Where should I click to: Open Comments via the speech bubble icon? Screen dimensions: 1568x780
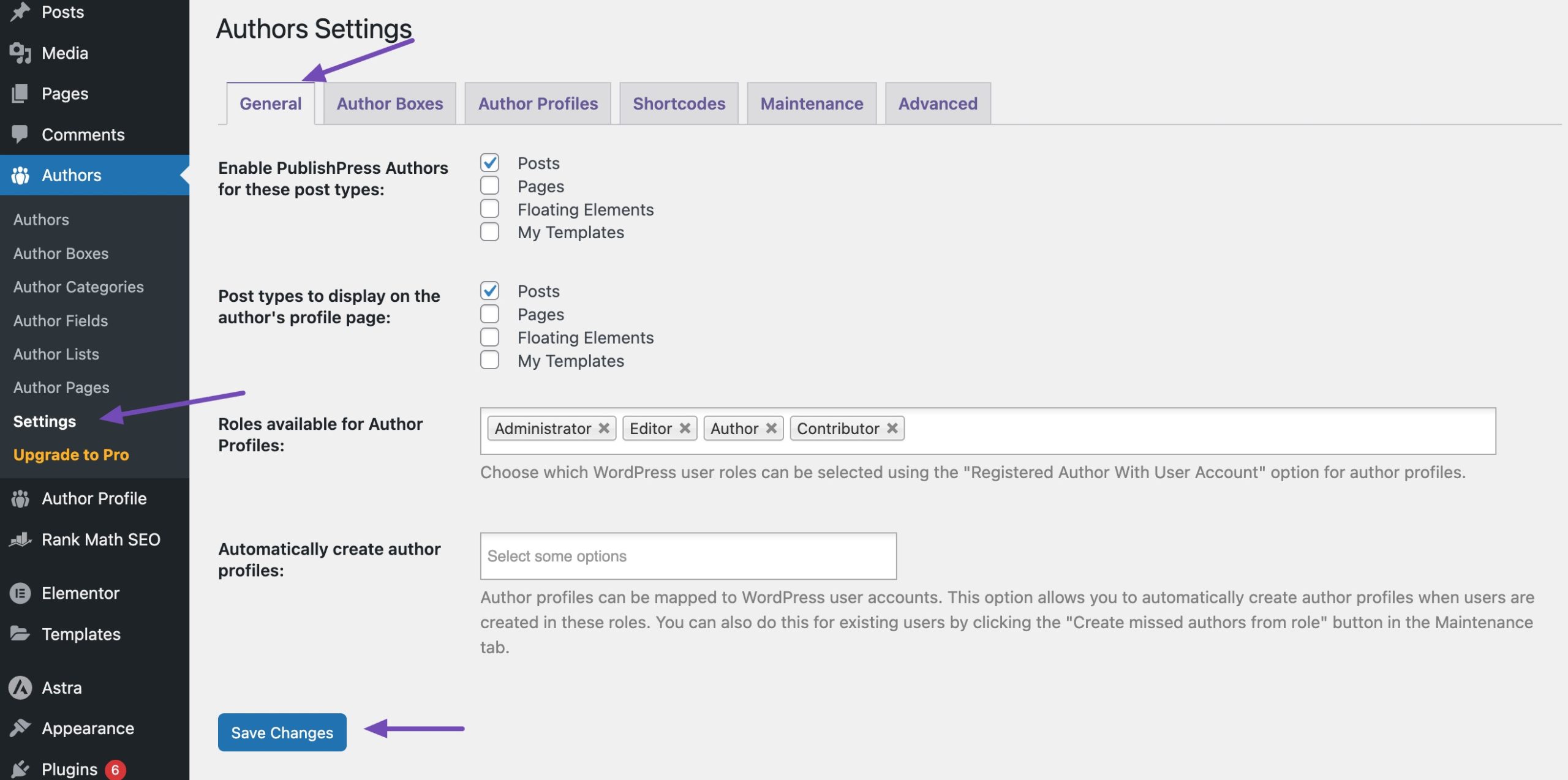click(x=19, y=134)
